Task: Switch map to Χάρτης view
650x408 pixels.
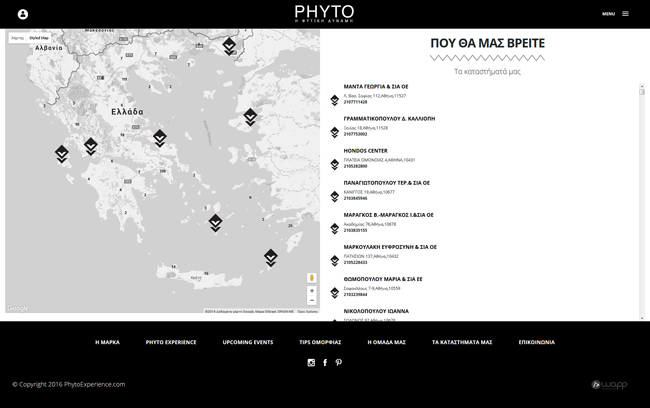Action: (17, 38)
